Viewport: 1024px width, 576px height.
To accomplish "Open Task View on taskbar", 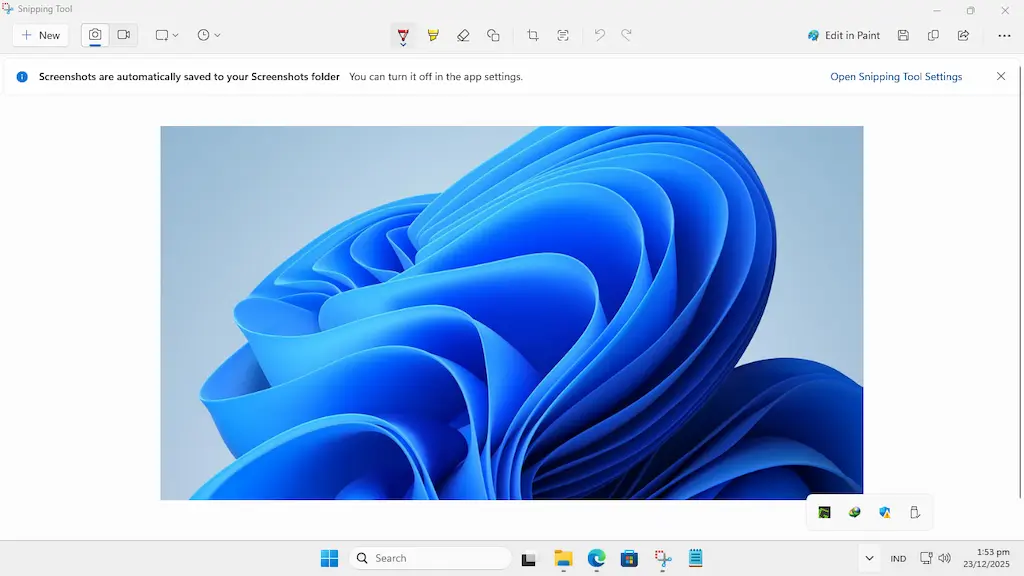I will click(529, 559).
